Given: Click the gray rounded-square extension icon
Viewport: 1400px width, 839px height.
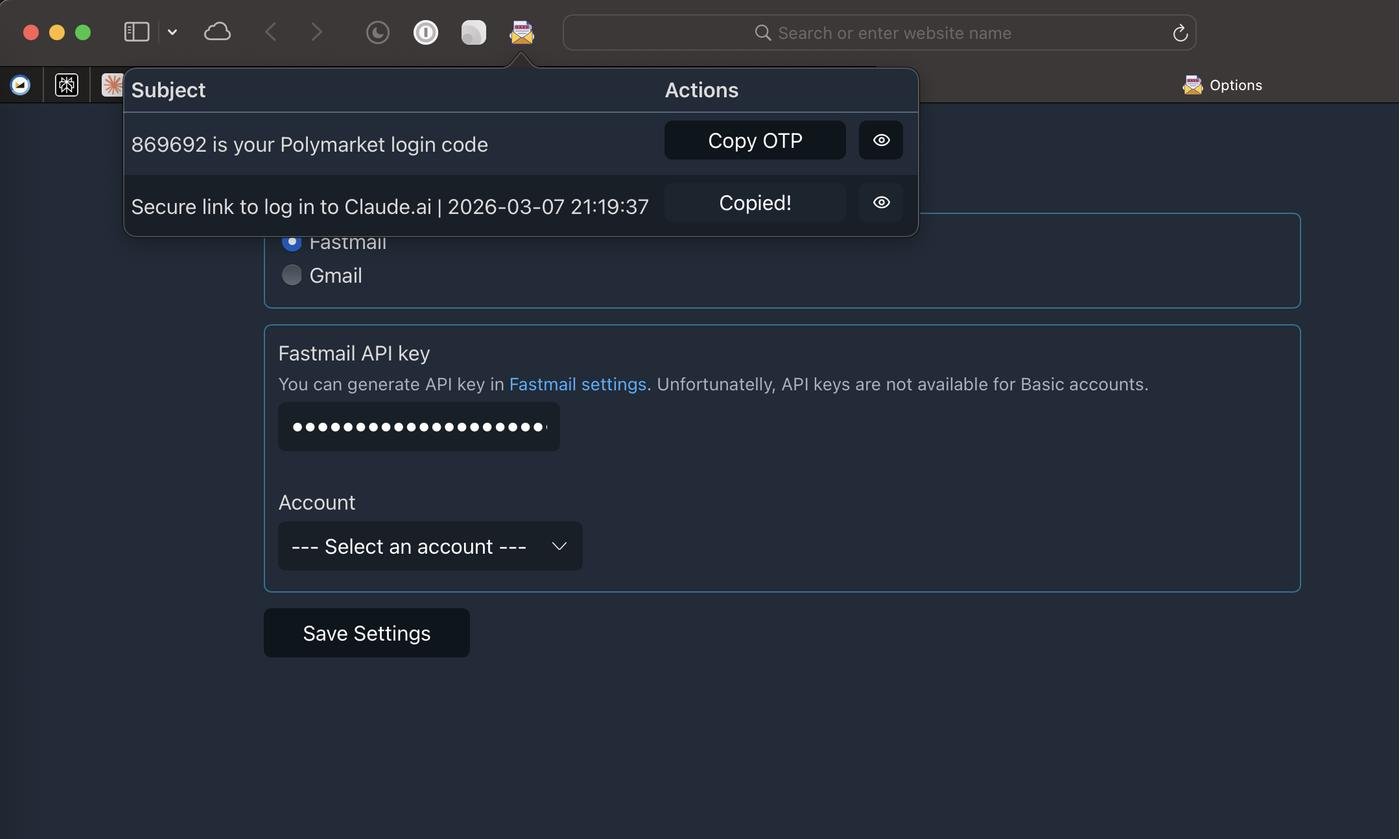Looking at the screenshot, I should tap(473, 33).
